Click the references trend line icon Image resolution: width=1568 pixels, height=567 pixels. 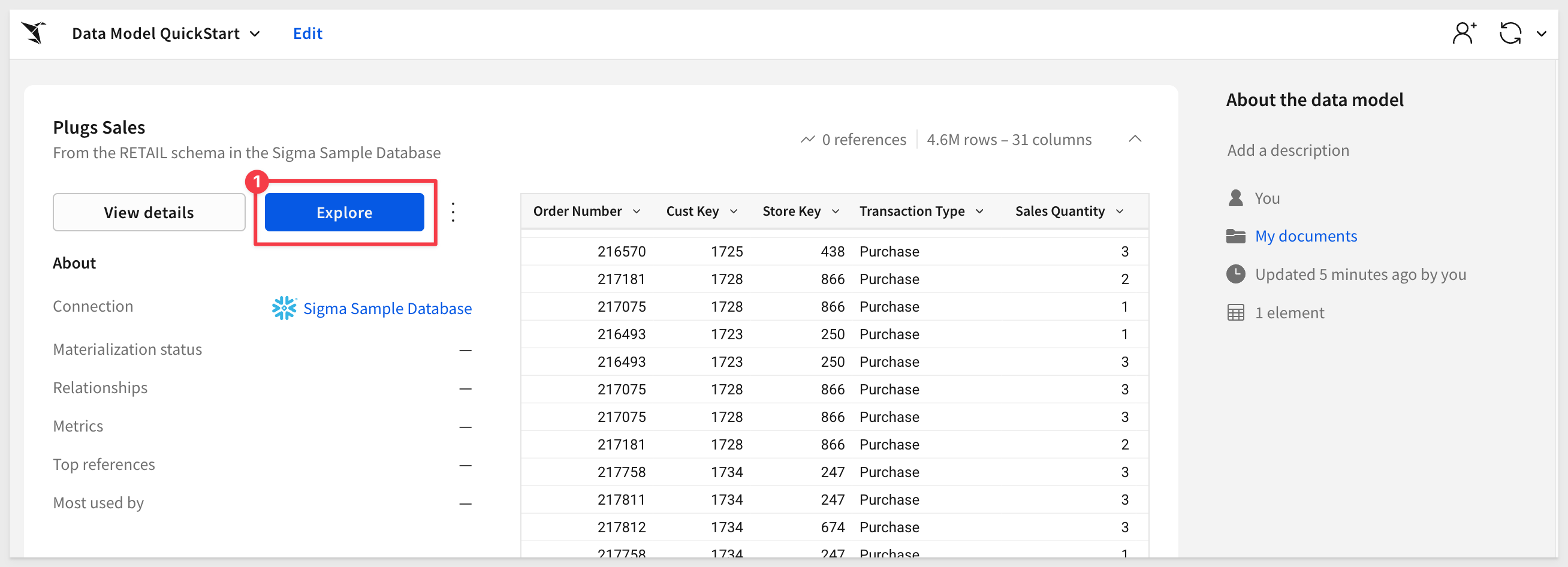pyautogui.click(x=807, y=139)
